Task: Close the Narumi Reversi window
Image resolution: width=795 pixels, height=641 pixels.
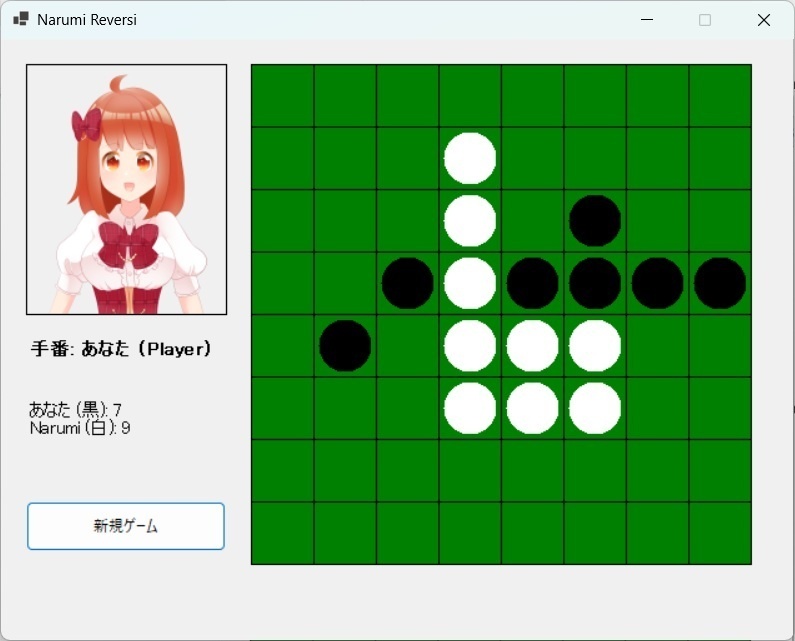Action: pos(764,20)
